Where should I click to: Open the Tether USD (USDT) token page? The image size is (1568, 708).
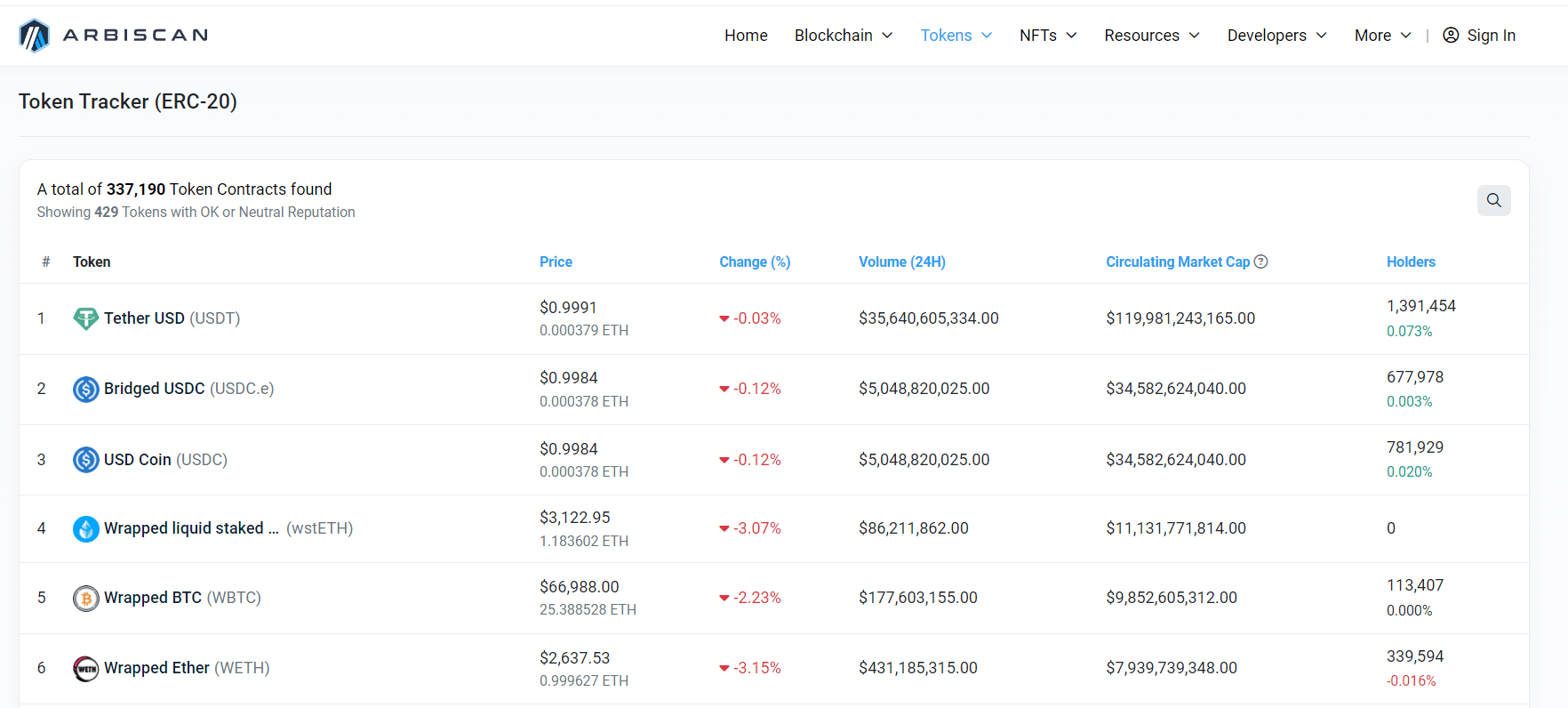pyautogui.click(x=172, y=318)
